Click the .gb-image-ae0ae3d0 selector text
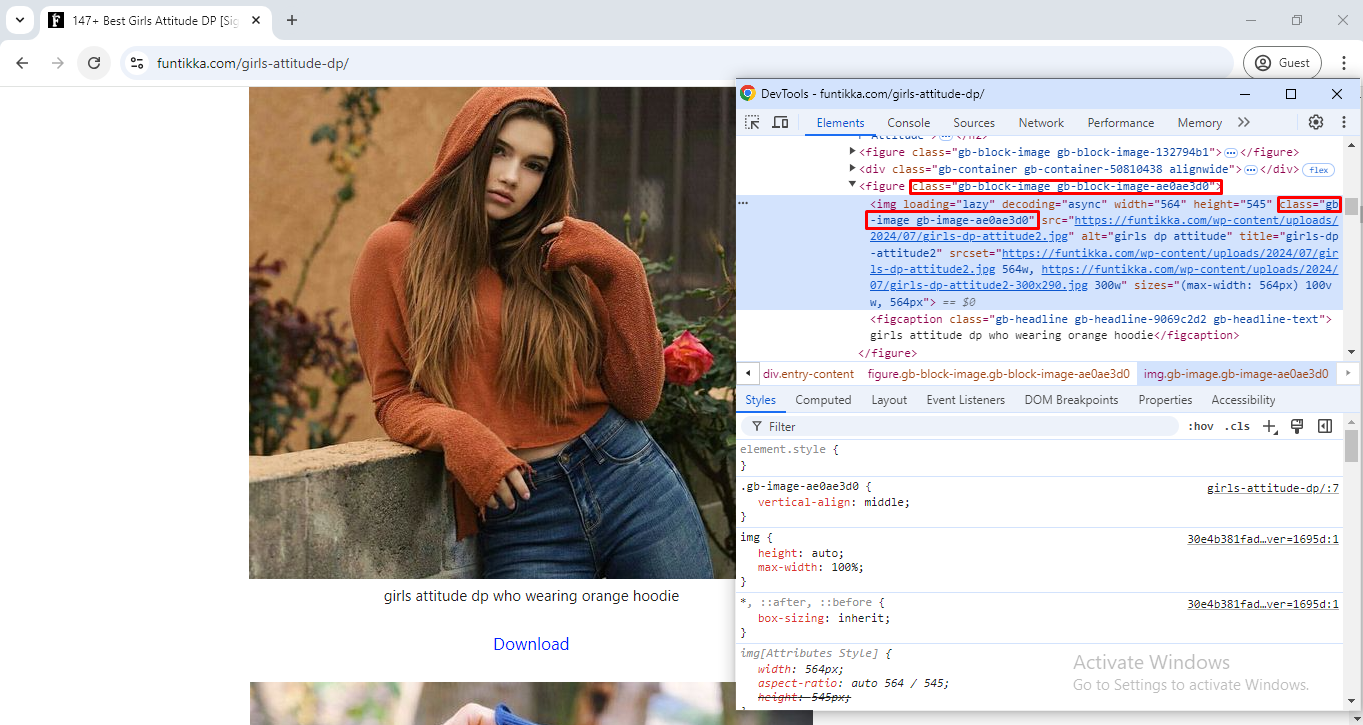The width and height of the screenshot is (1363, 725). coord(799,486)
